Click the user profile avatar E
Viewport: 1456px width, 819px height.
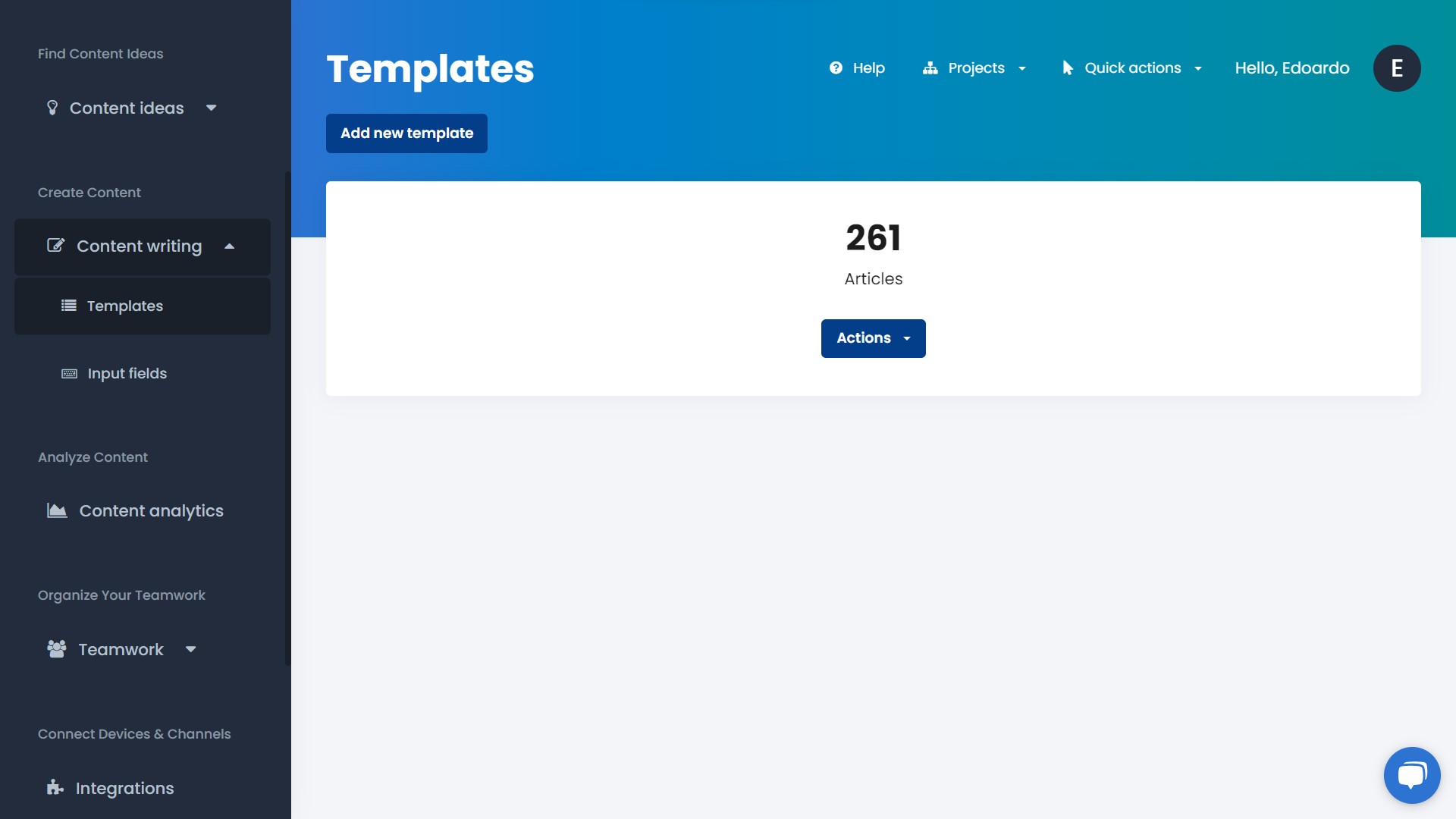click(1397, 67)
